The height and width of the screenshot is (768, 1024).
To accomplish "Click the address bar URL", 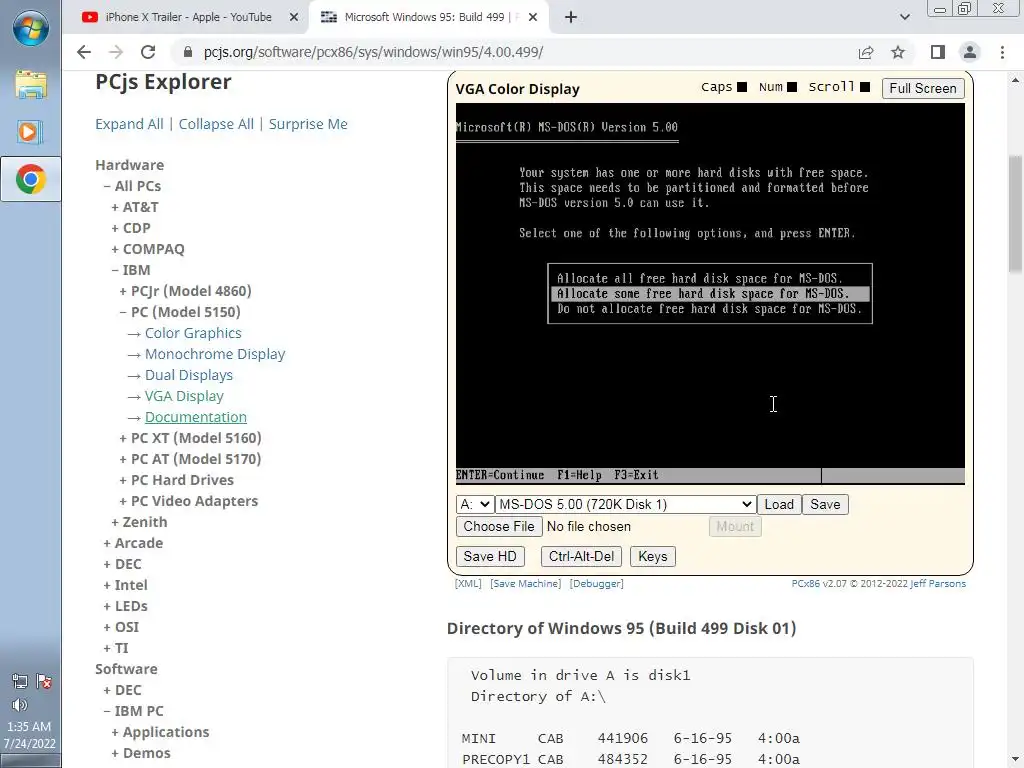I will coord(373,52).
